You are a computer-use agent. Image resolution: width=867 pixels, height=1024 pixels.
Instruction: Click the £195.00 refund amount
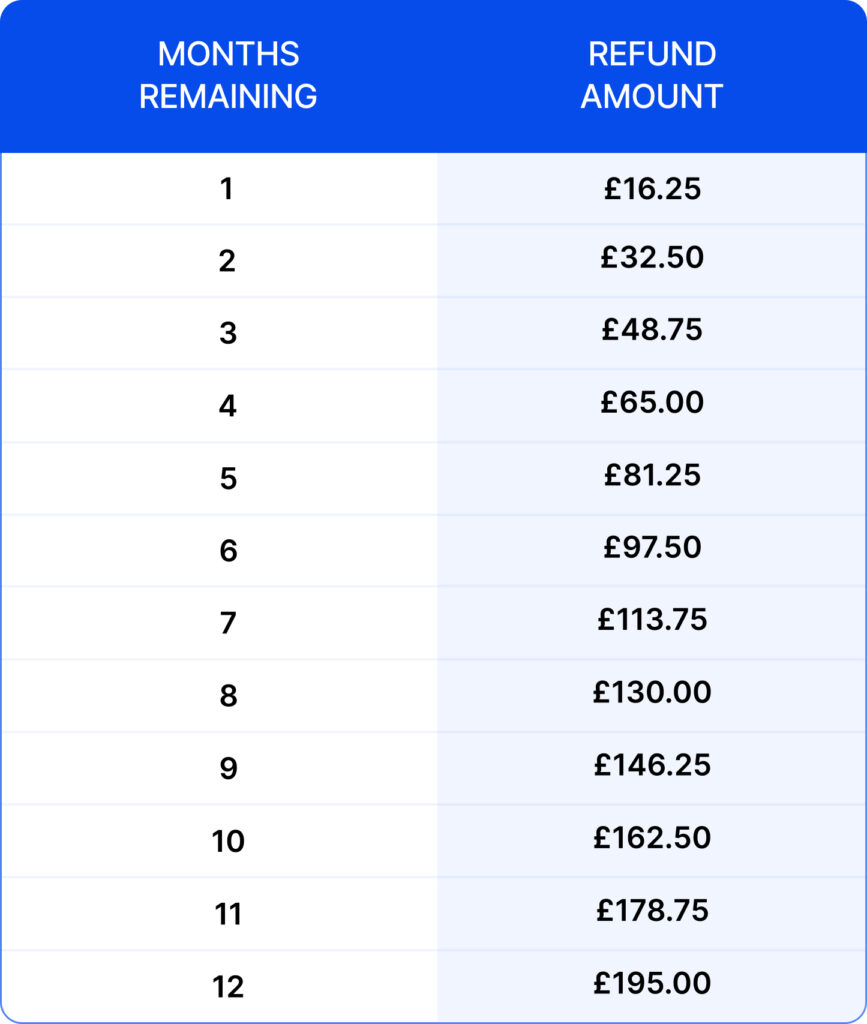652,983
